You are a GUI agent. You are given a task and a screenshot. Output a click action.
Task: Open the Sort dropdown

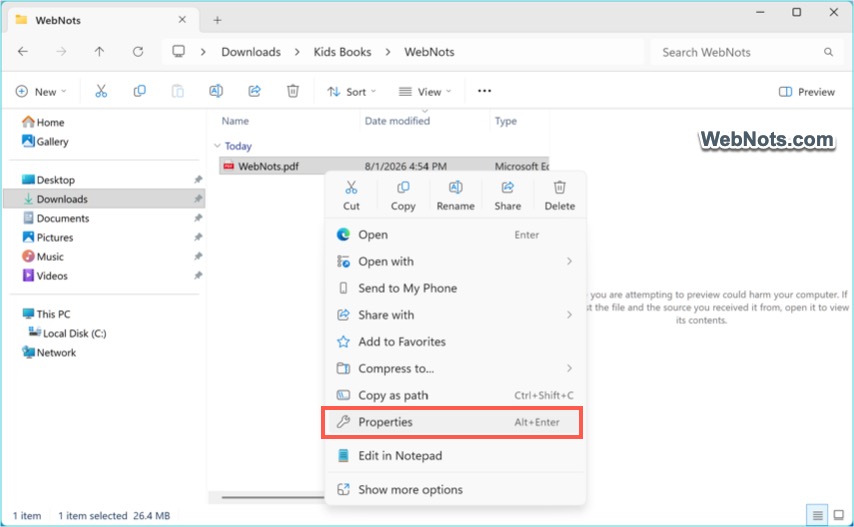[x=351, y=91]
